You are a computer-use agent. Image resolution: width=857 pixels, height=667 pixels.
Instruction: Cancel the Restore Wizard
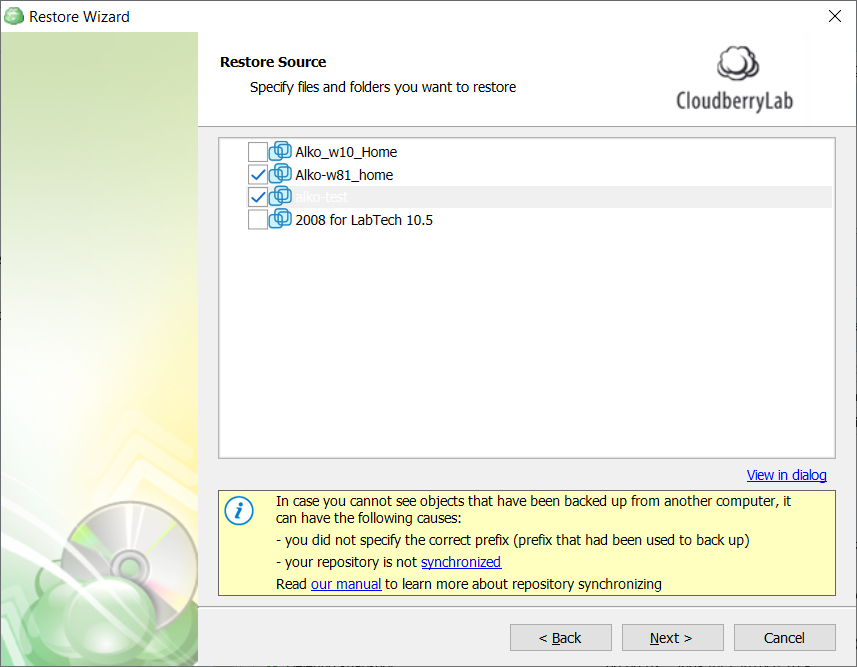click(x=784, y=637)
